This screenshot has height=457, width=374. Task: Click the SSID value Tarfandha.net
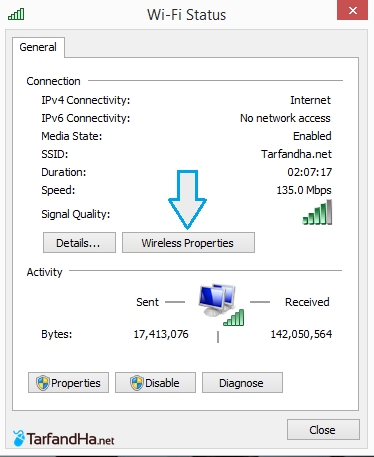(296, 154)
